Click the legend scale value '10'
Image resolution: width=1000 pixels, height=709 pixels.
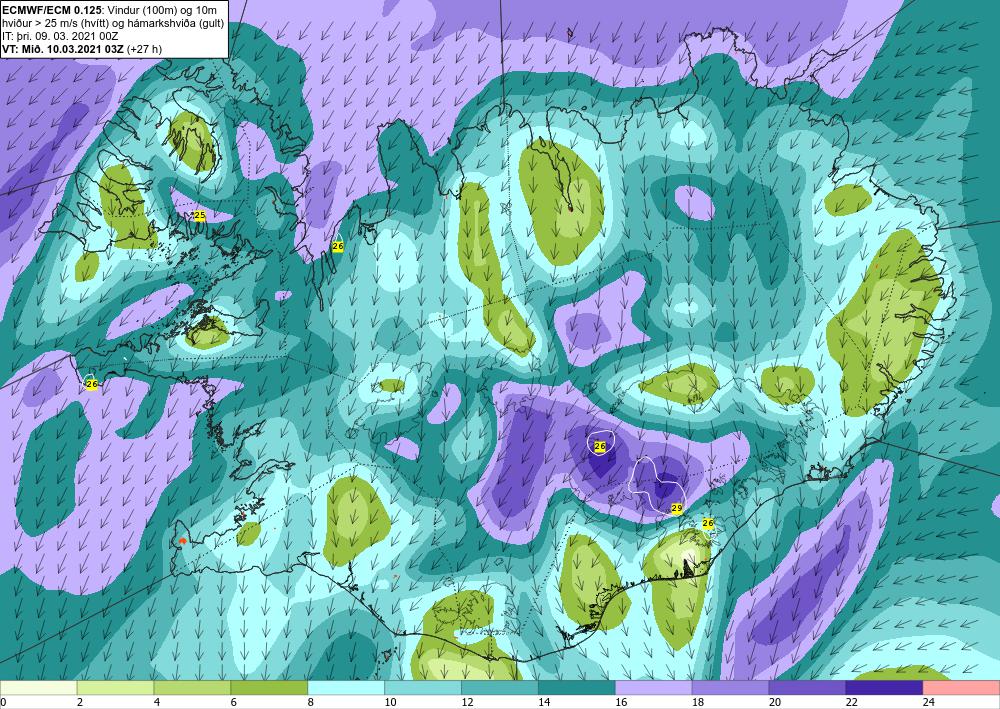tap(390, 702)
